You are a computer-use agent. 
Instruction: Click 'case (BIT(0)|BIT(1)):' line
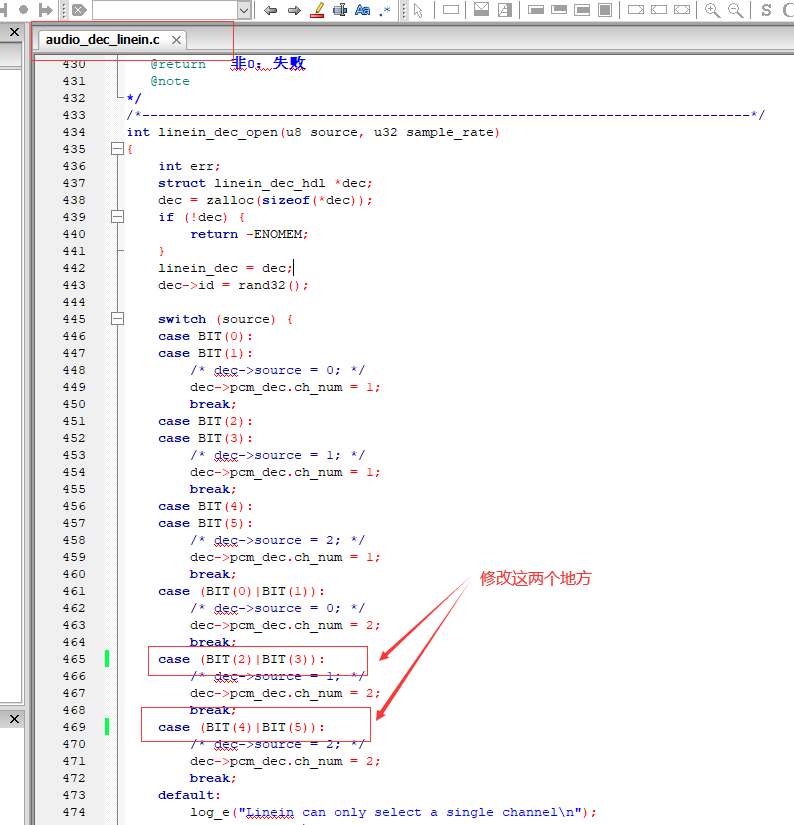click(241, 591)
